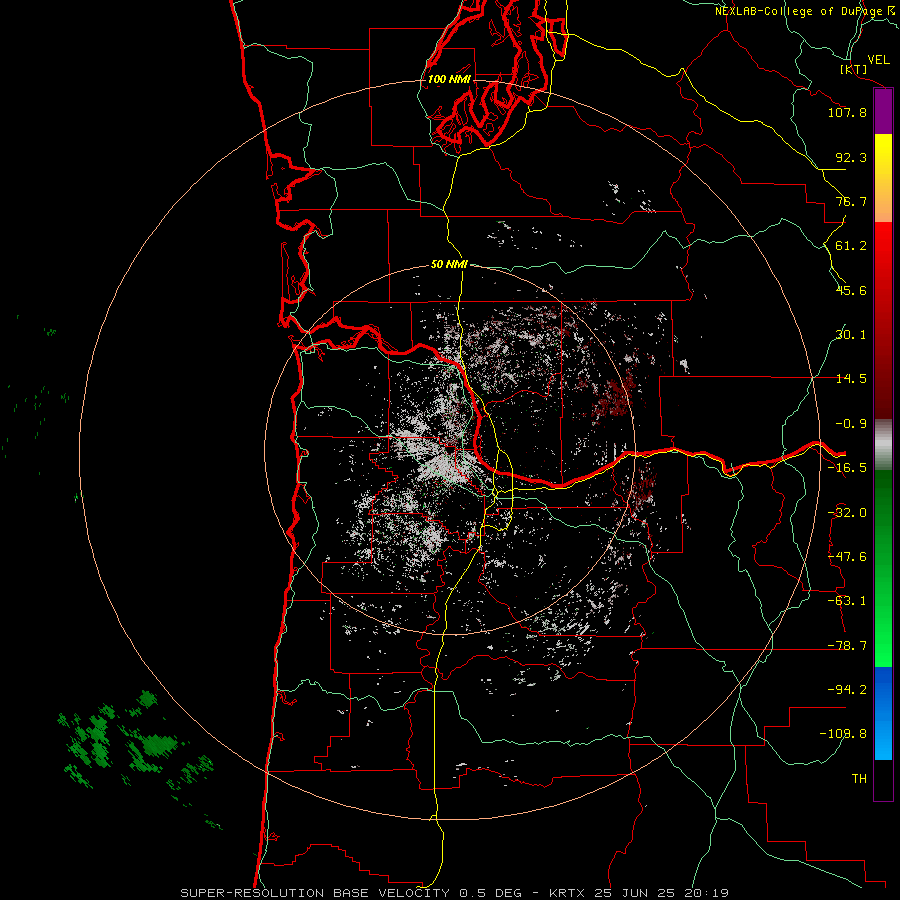The image size is (900, 900).
Task: Click the 100 NMI range ring label
Action: 449,79
